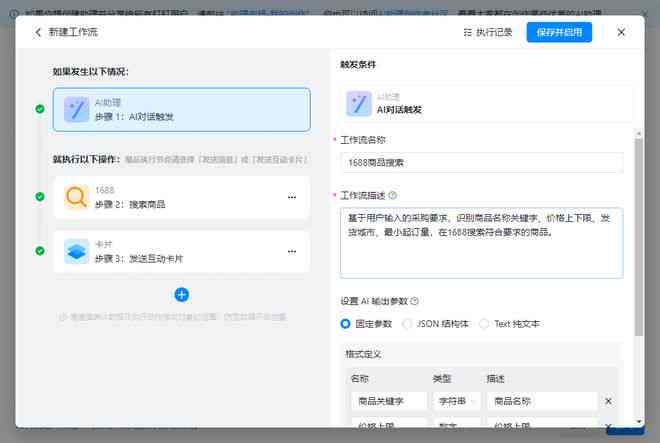Viewport: 660px width, 443px height.
Task: Focus the 工作流名称 input field
Action: (x=482, y=163)
